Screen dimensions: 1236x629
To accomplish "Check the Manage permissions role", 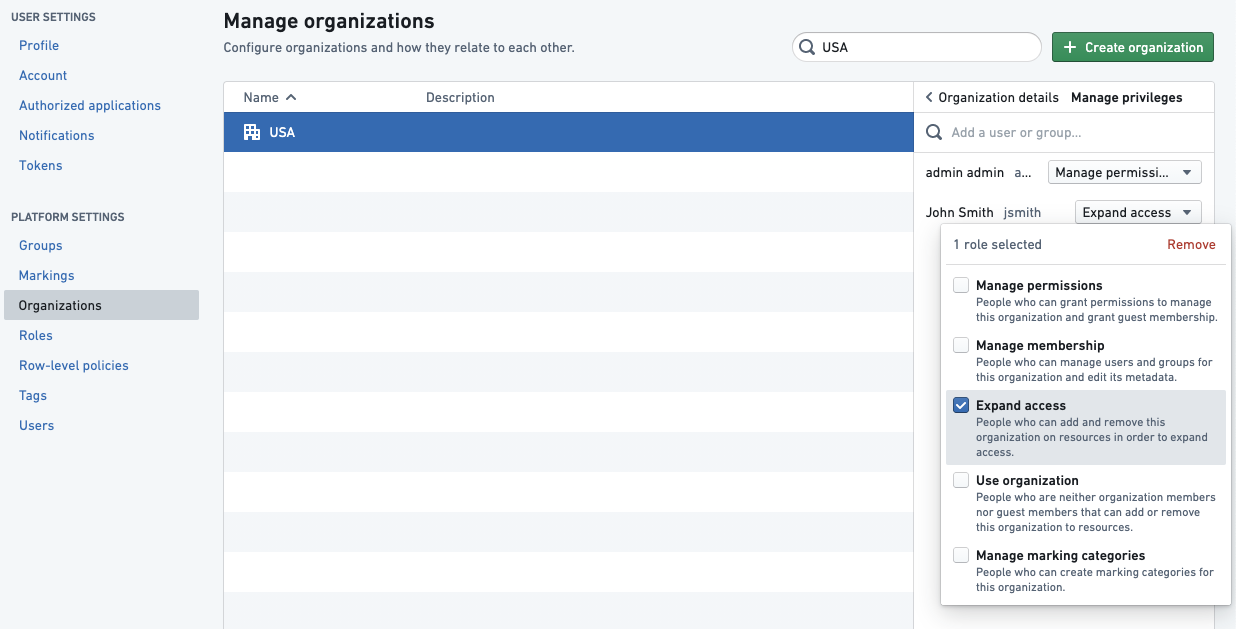I will tap(961, 285).
